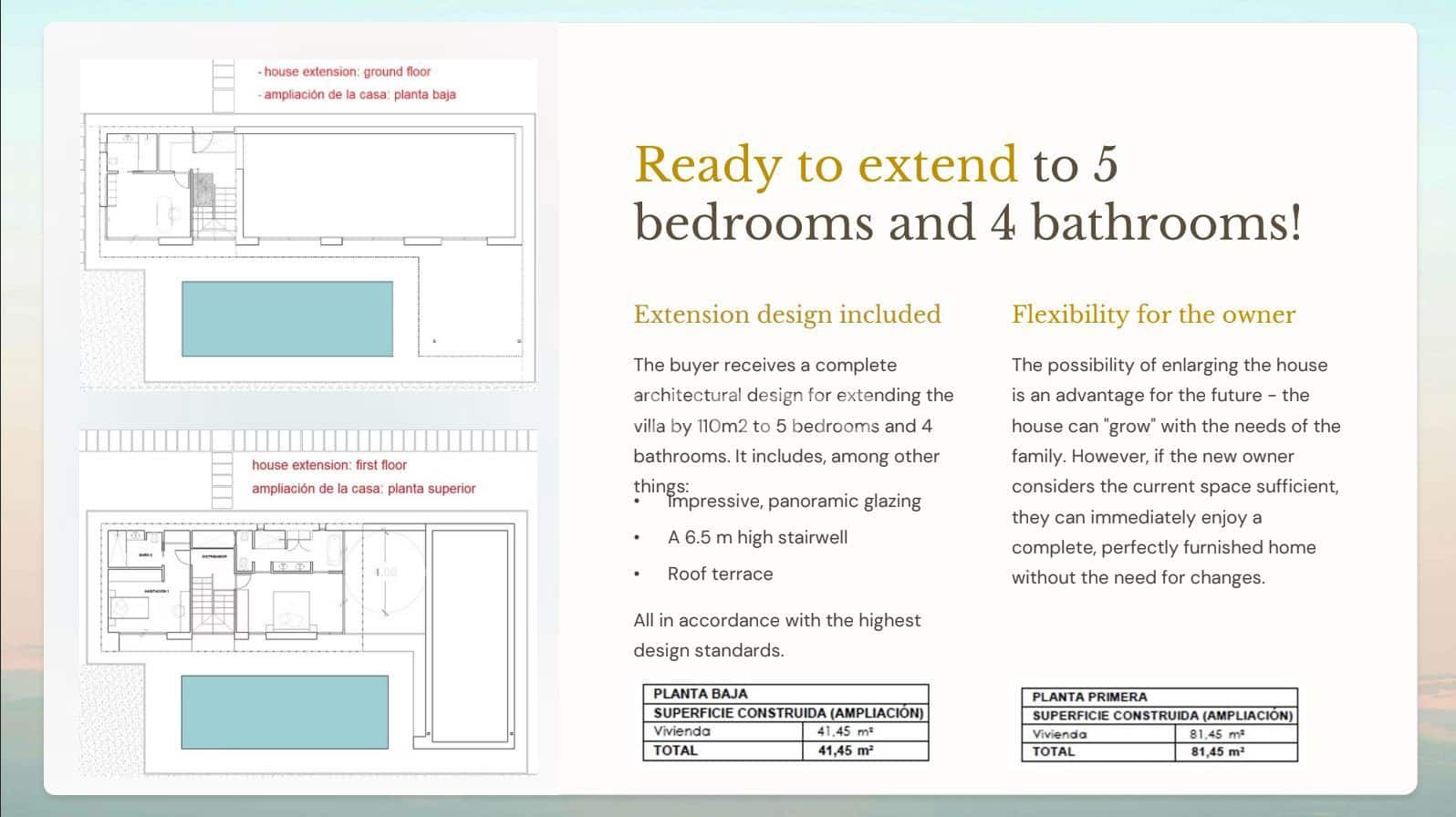Viewport: 1456px width, 817px height.
Task: Click the PLANTA BAJA table header
Action: click(x=700, y=694)
